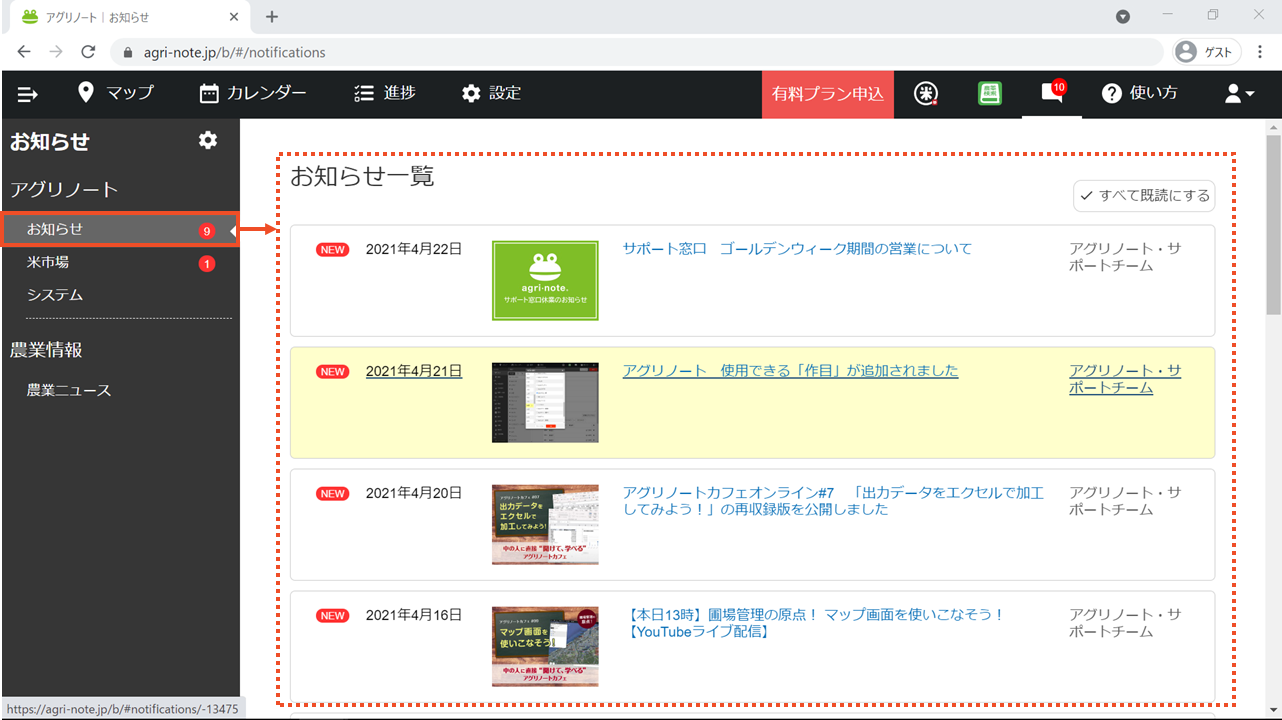Close the アグリノート browser tab
This screenshot has width=1282, height=720.
234,17
